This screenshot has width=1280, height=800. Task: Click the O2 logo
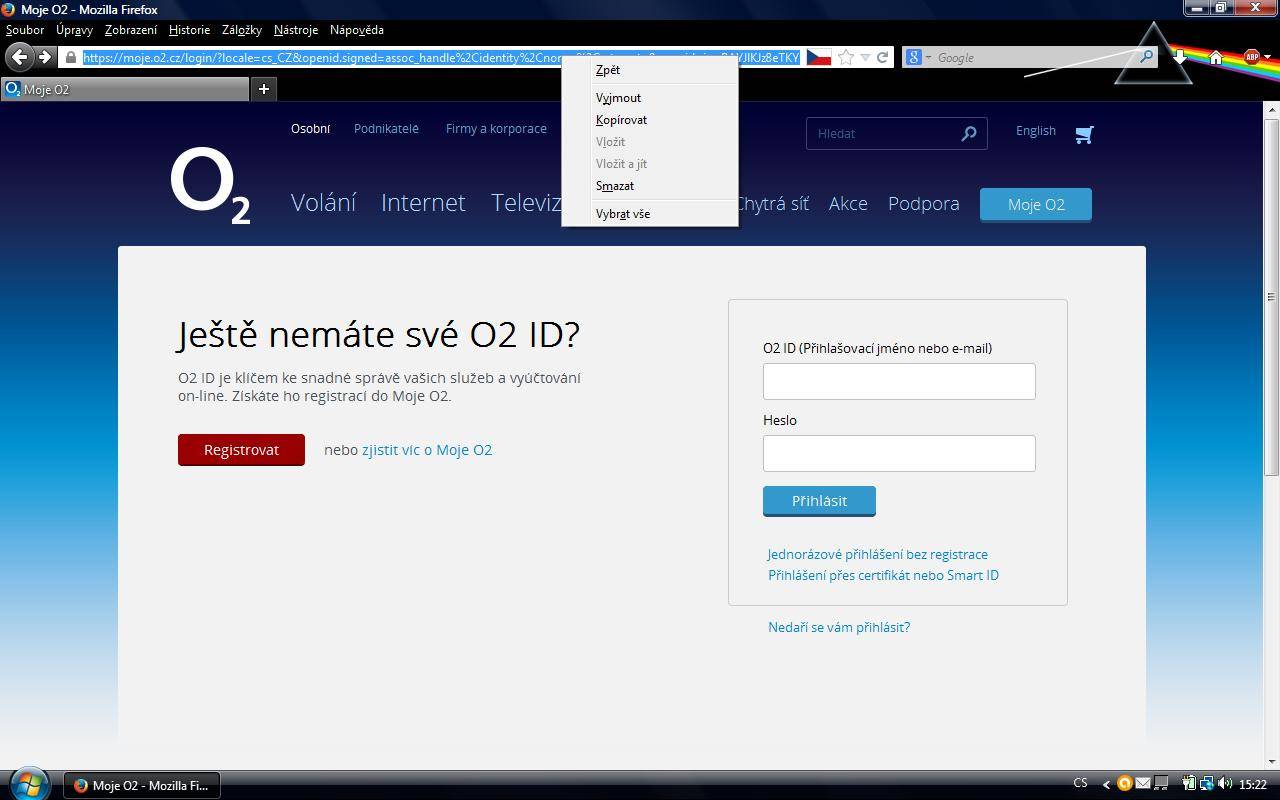(210, 185)
